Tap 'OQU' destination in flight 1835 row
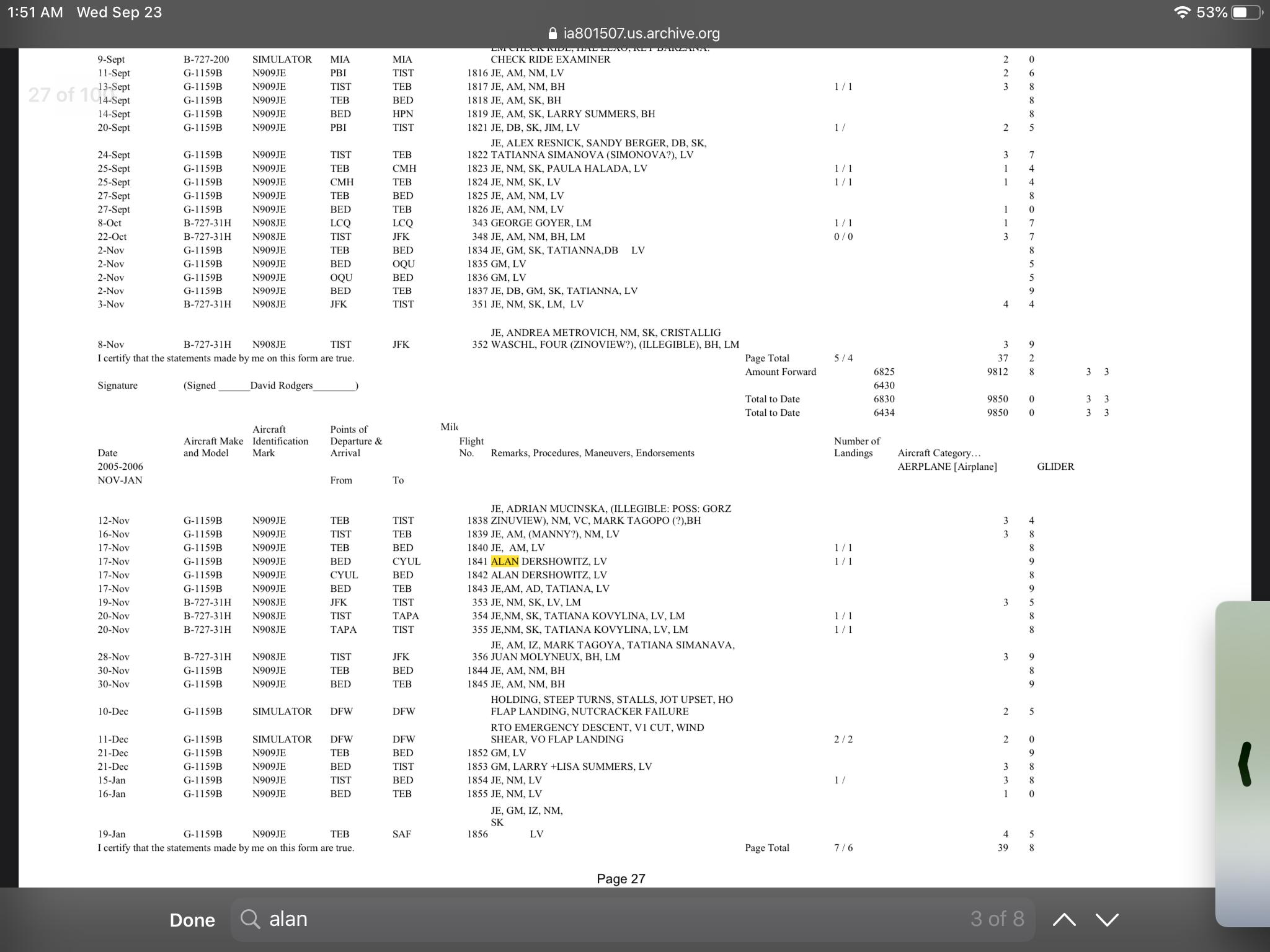Viewport: 1270px width, 952px height. pyautogui.click(x=403, y=264)
